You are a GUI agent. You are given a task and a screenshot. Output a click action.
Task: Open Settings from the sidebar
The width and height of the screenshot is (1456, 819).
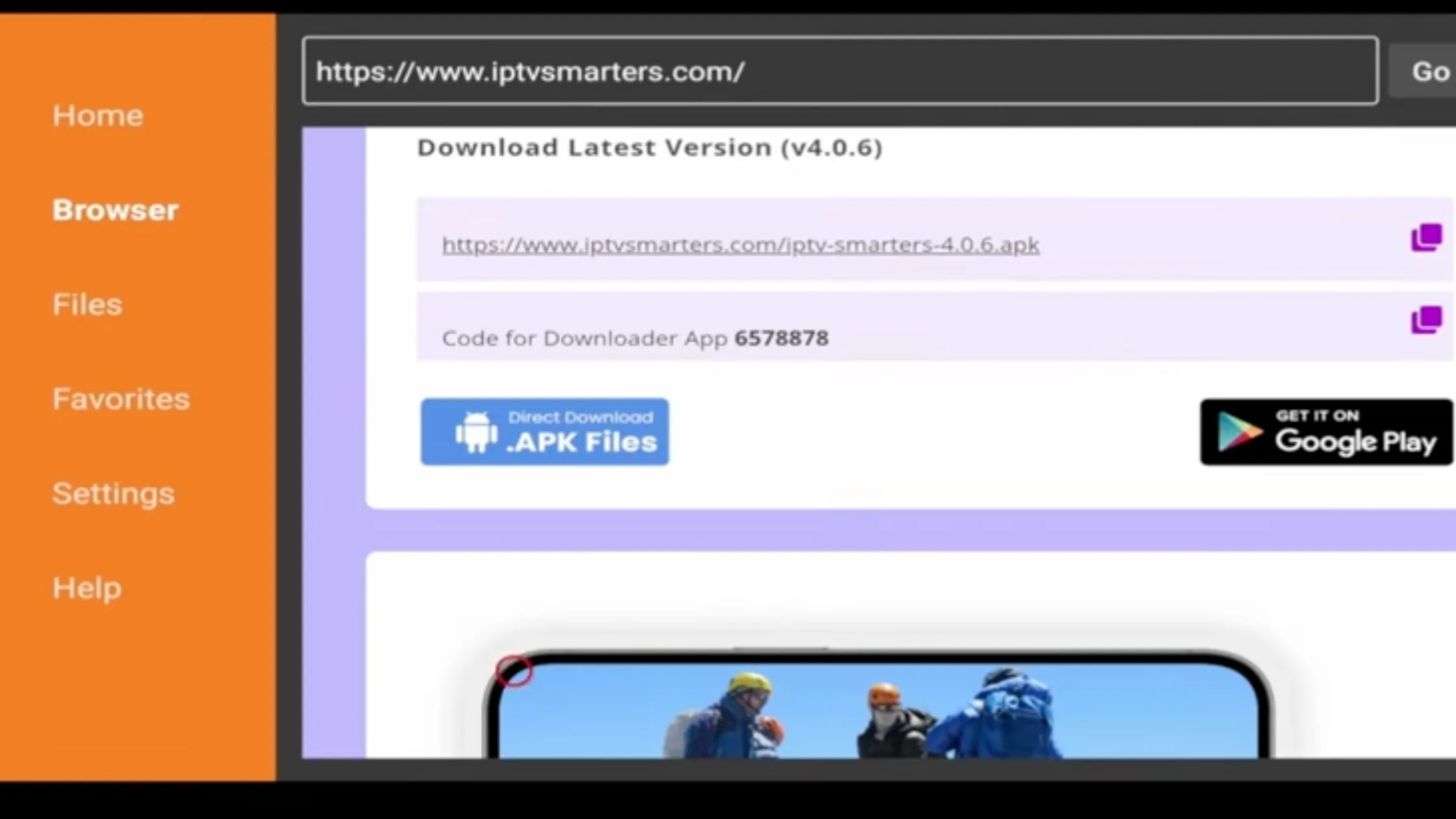pos(113,493)
